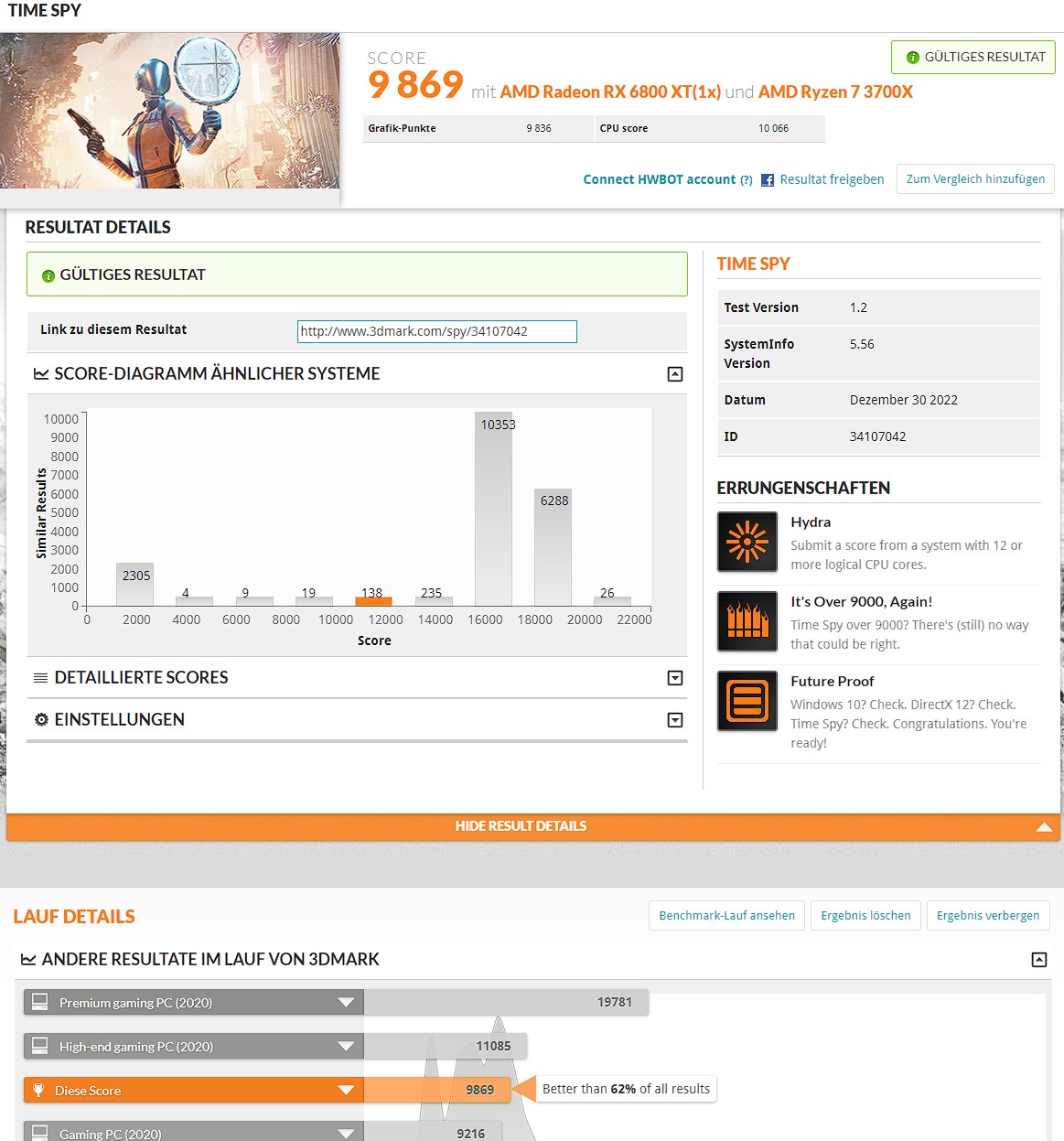Open the High-end gaming PC (2020) dropdown arrow
This screenshot has width=1064, height=1141.
point(346,1046)
